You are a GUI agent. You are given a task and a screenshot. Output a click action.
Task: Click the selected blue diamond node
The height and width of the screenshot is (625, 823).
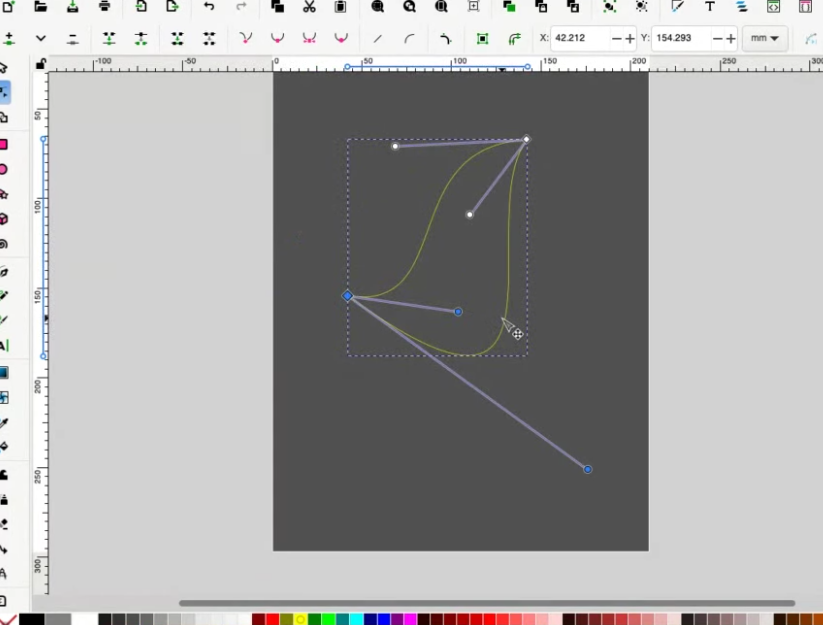click(347, 296)
